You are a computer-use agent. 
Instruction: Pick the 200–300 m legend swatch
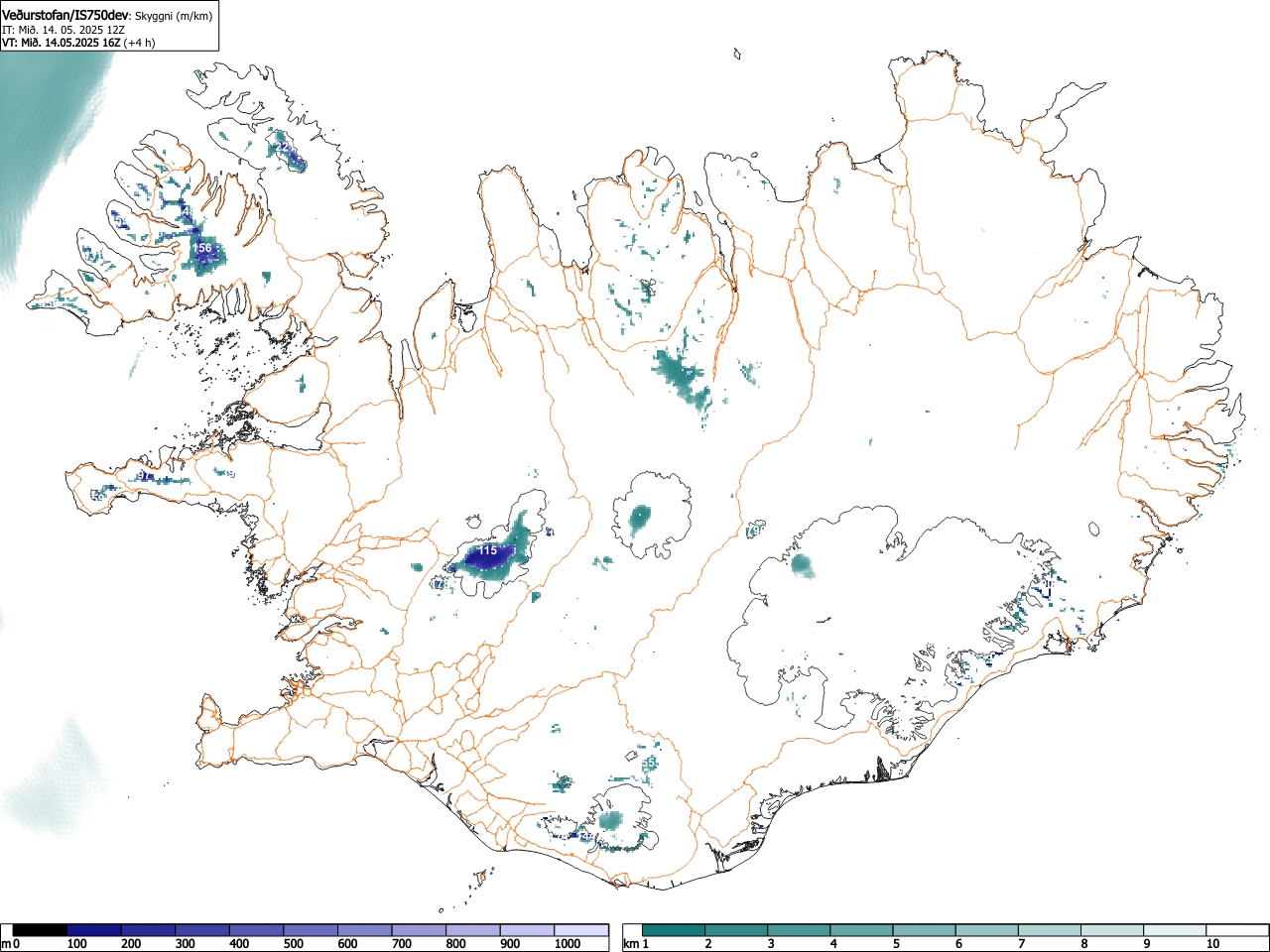coord(149,930)
